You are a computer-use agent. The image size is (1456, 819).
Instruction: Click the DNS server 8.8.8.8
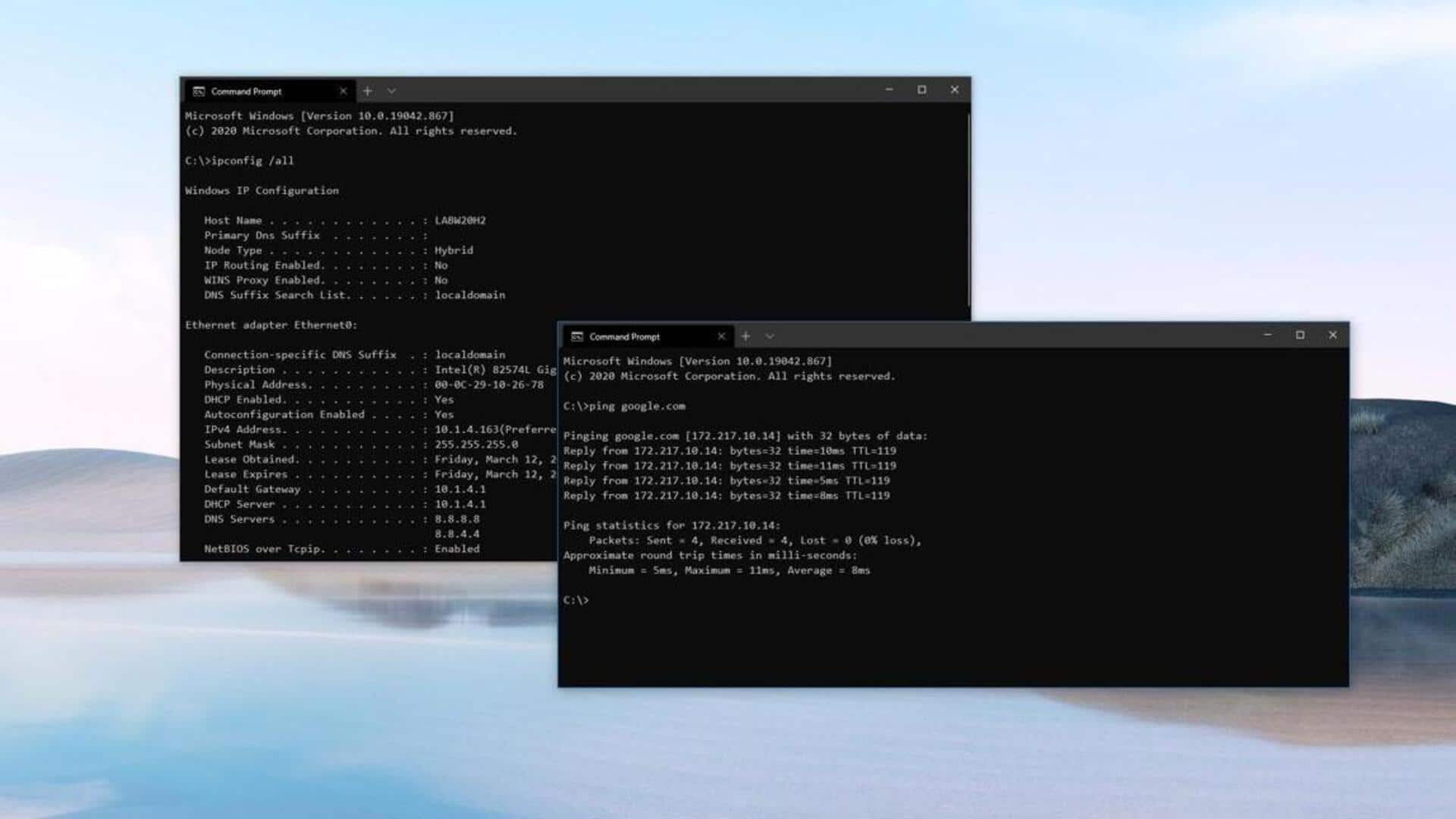(x=457, y=519)
